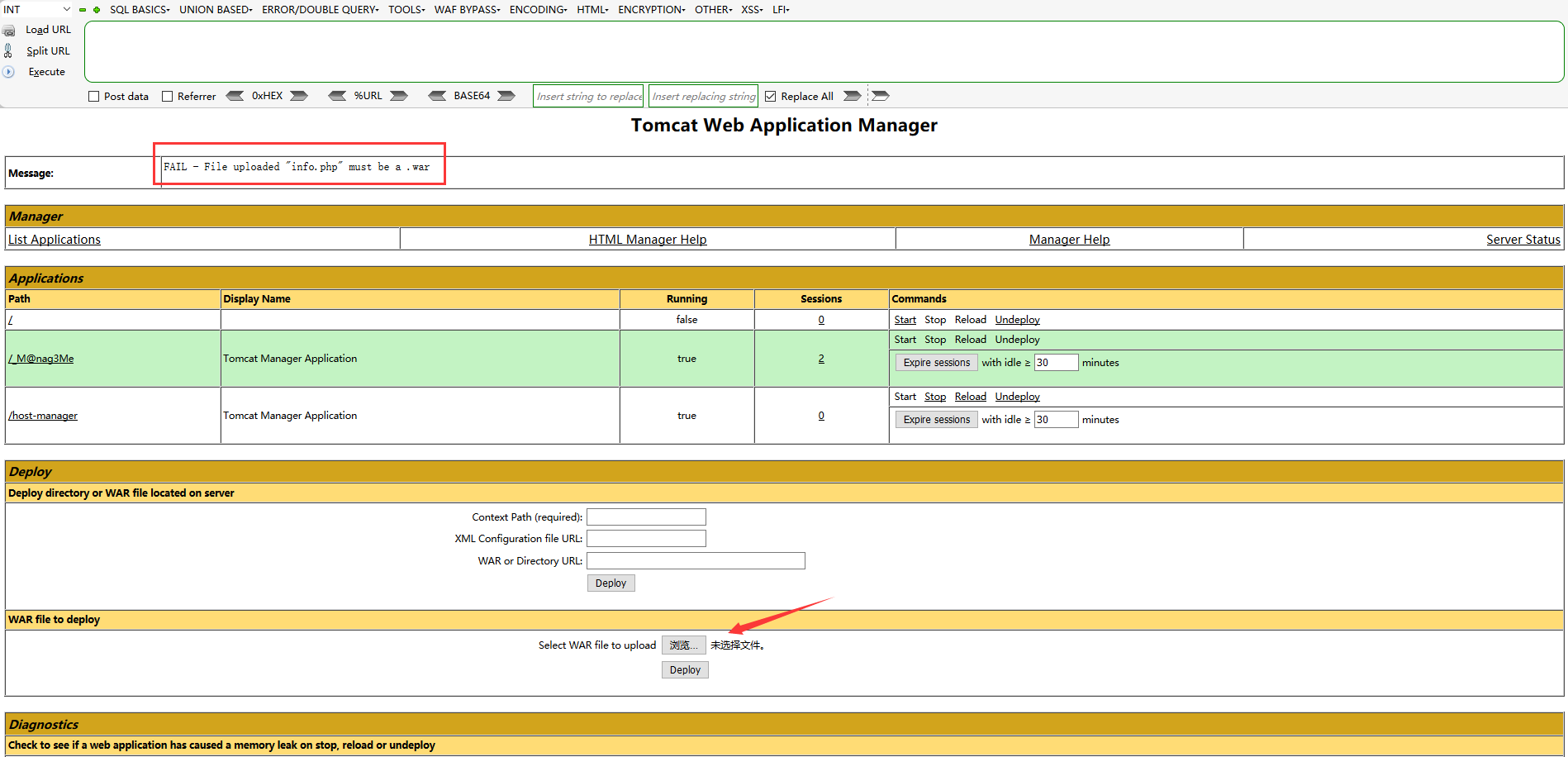Viewport: 1568px width, 757px height.
Task: Open the LFI menu in HackBar
Action: coord(781,10)
